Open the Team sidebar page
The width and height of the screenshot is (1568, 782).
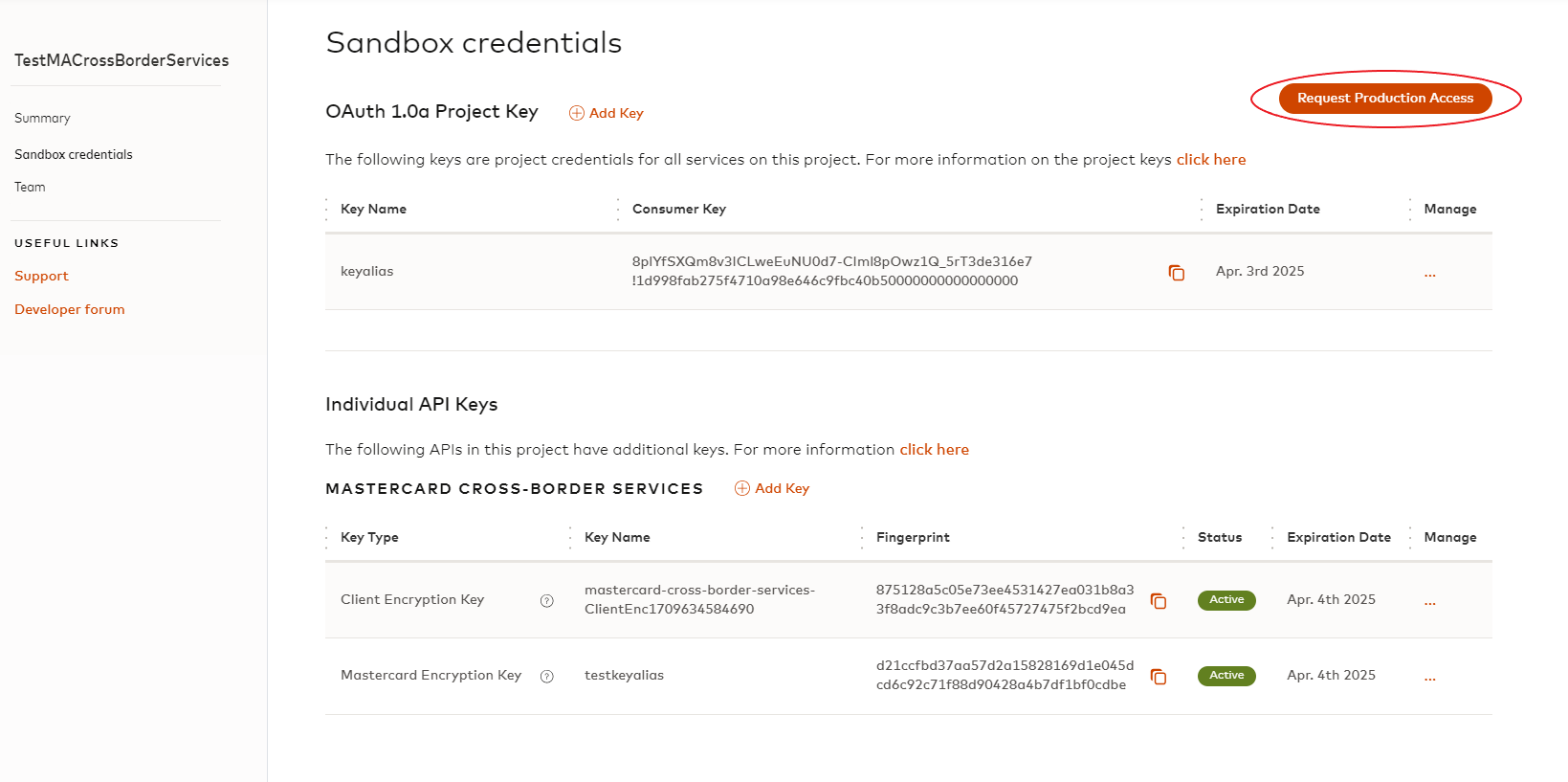click(30, 187)
